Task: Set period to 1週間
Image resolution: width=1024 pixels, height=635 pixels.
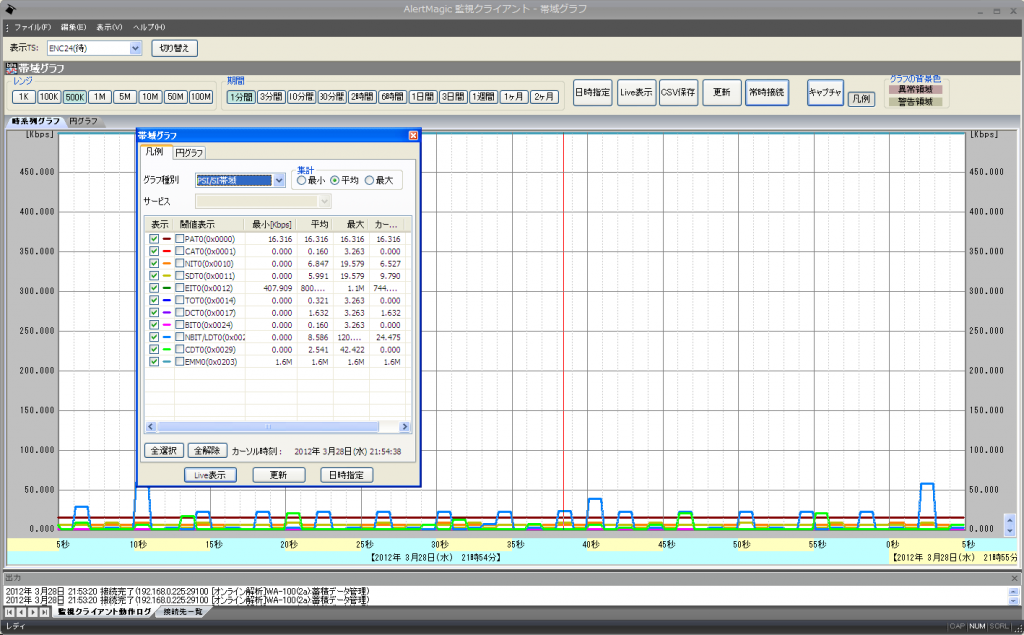Action: pyautogui.click(x=483, y=97)
